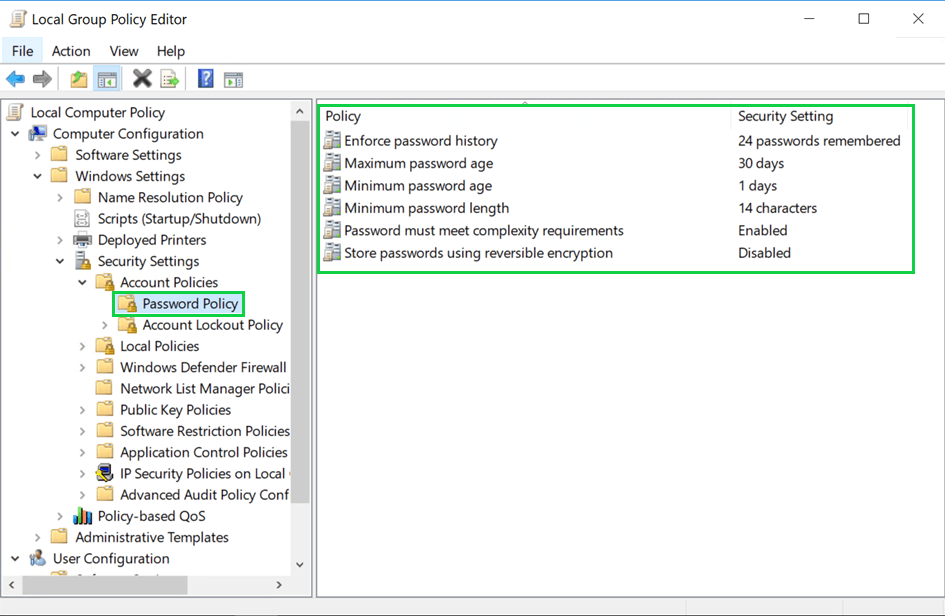Expand the Local Policies node
Viewport: 945px width, 616px height.
[x=82, y=346]
